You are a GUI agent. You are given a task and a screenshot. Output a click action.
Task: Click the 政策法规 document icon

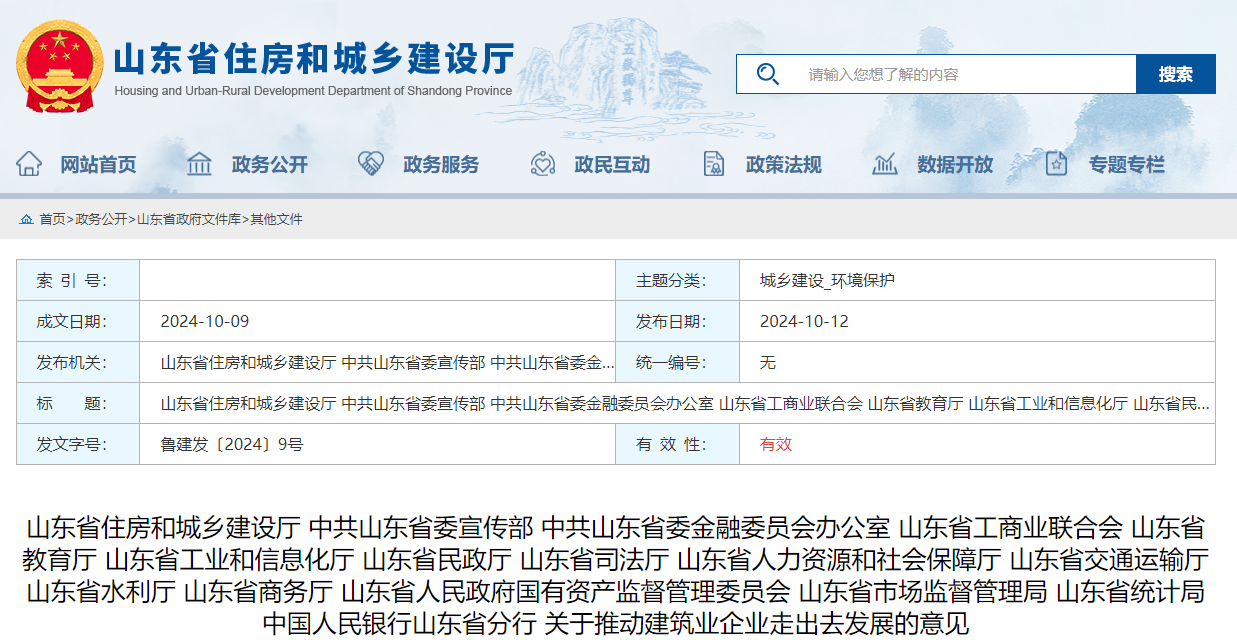713,164
